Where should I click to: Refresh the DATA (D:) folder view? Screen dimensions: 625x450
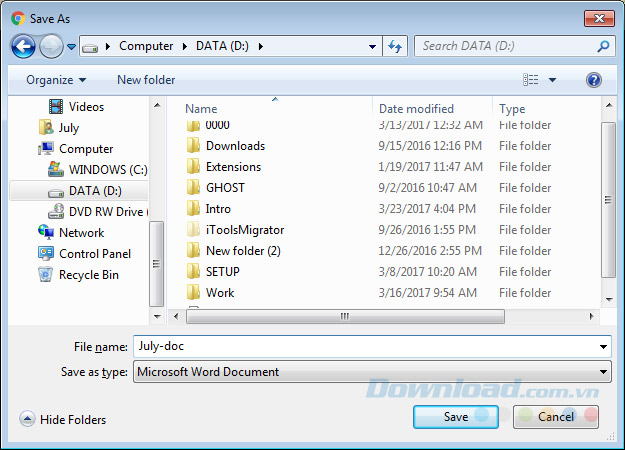click(395, 46)
